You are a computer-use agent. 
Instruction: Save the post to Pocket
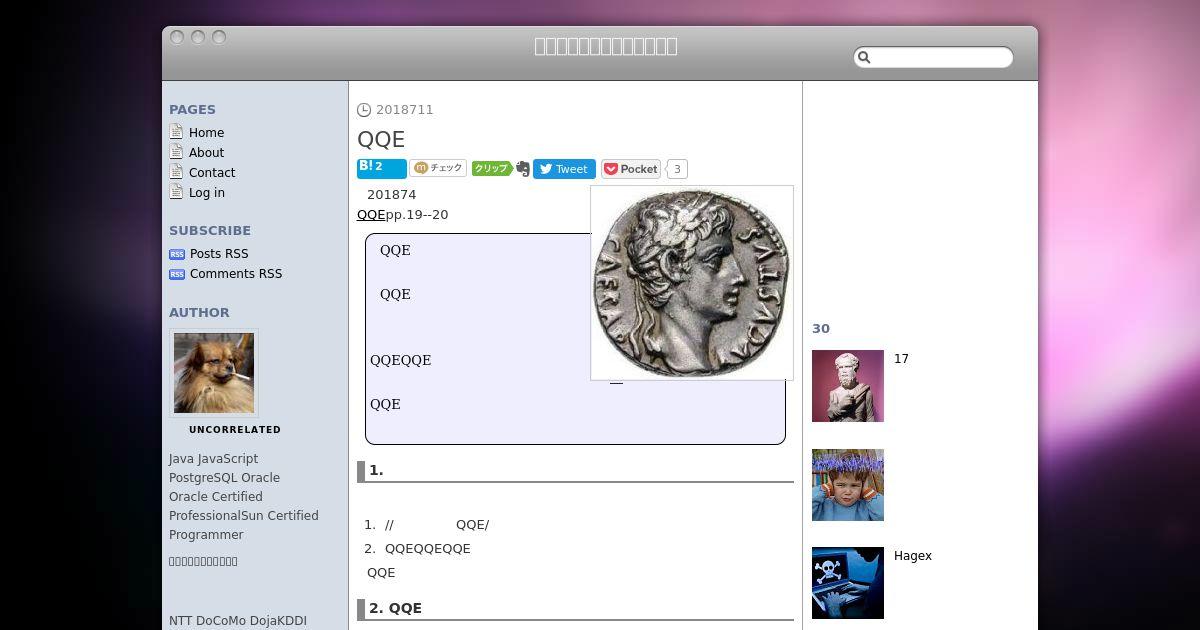631,169
